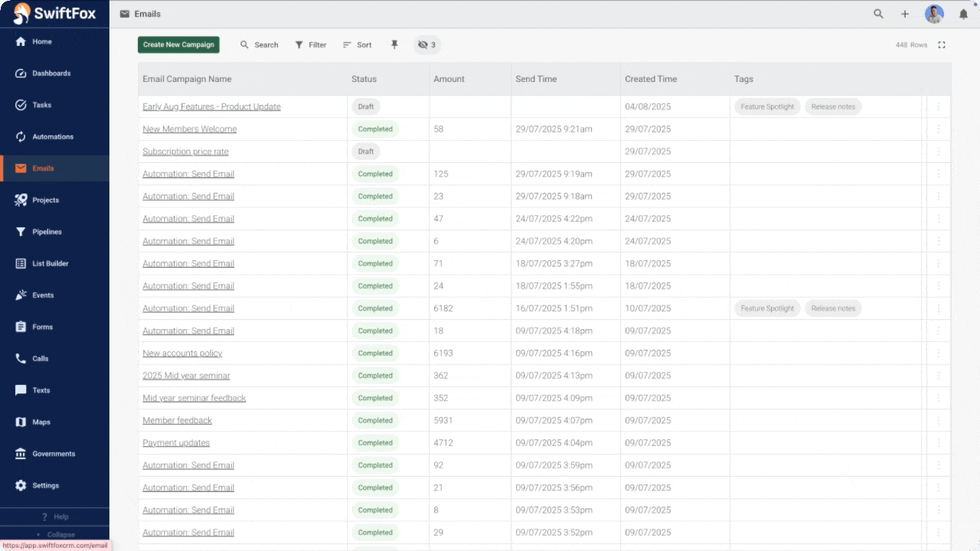
Task: Open row menu for Subscription price rate
Action: point(938,151)
